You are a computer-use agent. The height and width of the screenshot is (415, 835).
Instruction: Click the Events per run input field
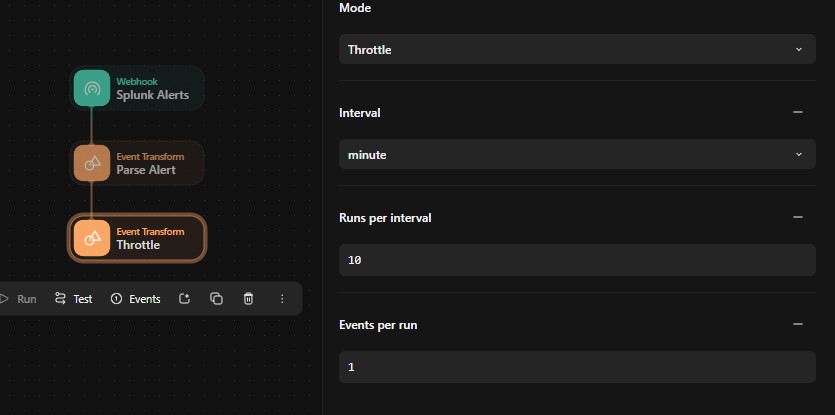(x=577, y=367)
